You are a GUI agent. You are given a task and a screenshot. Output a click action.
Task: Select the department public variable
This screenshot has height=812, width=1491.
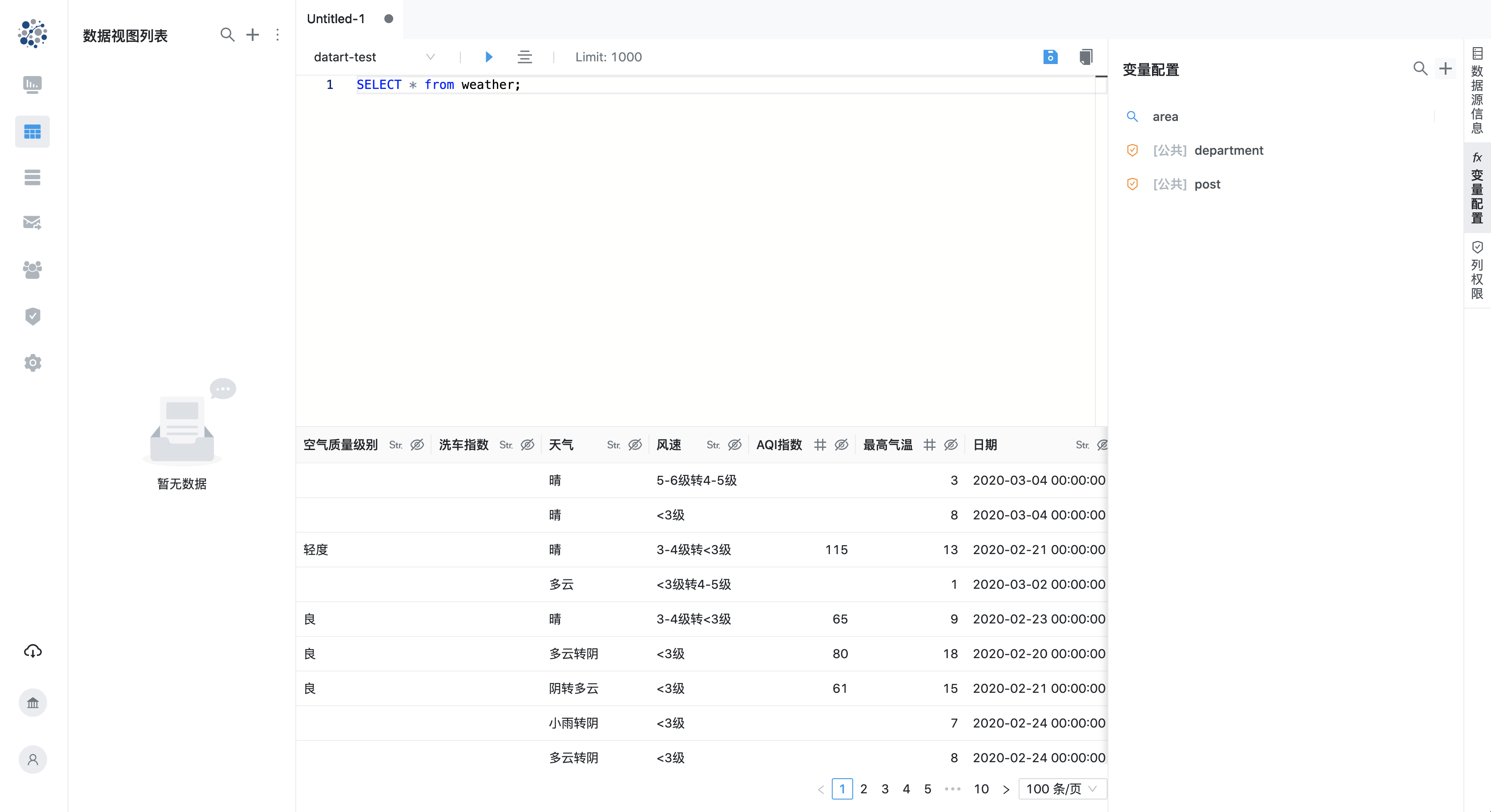1229,150
